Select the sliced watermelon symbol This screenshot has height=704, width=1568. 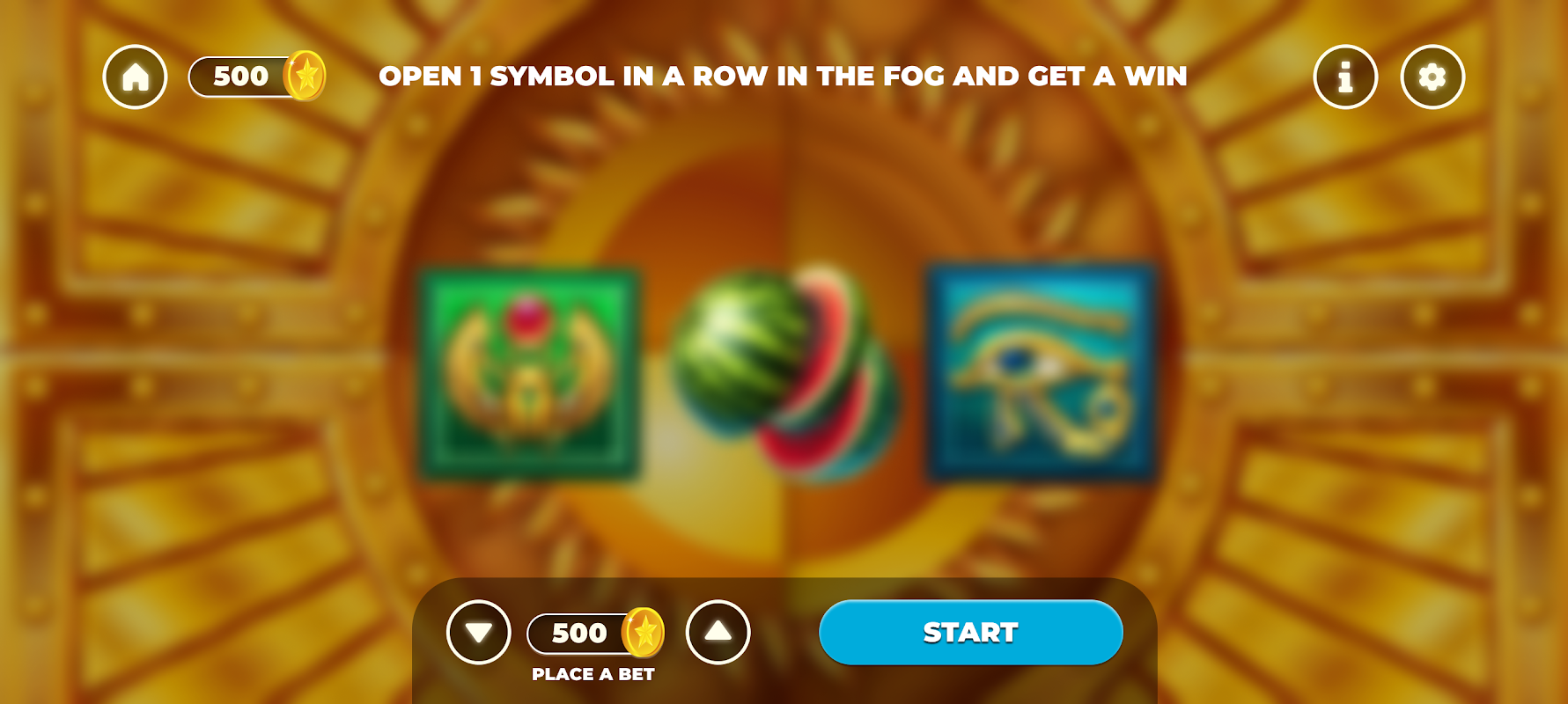point(784,374)
